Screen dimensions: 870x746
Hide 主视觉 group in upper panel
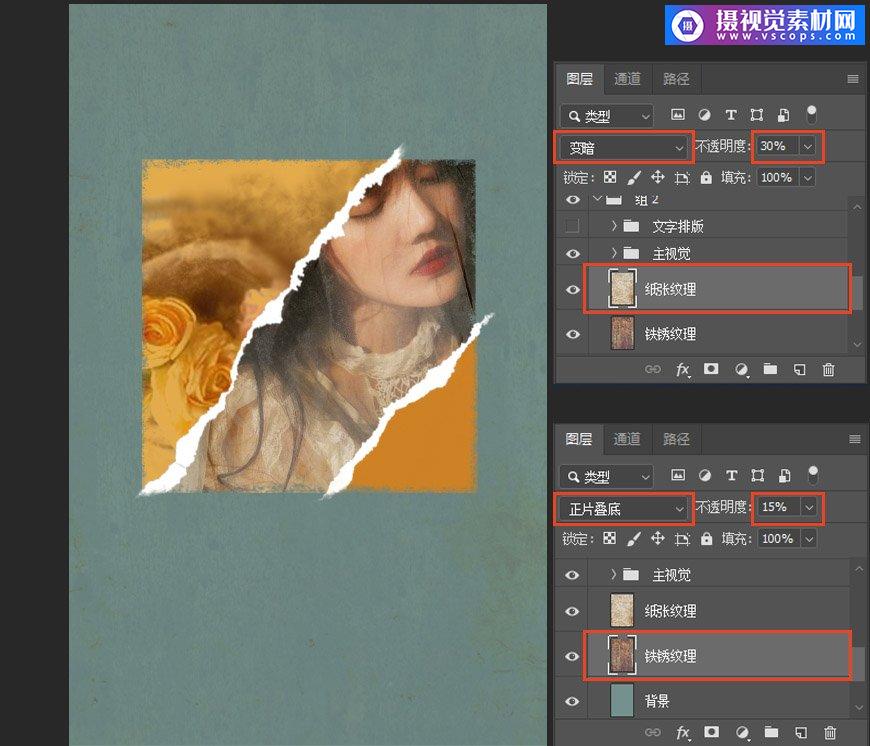573,253
